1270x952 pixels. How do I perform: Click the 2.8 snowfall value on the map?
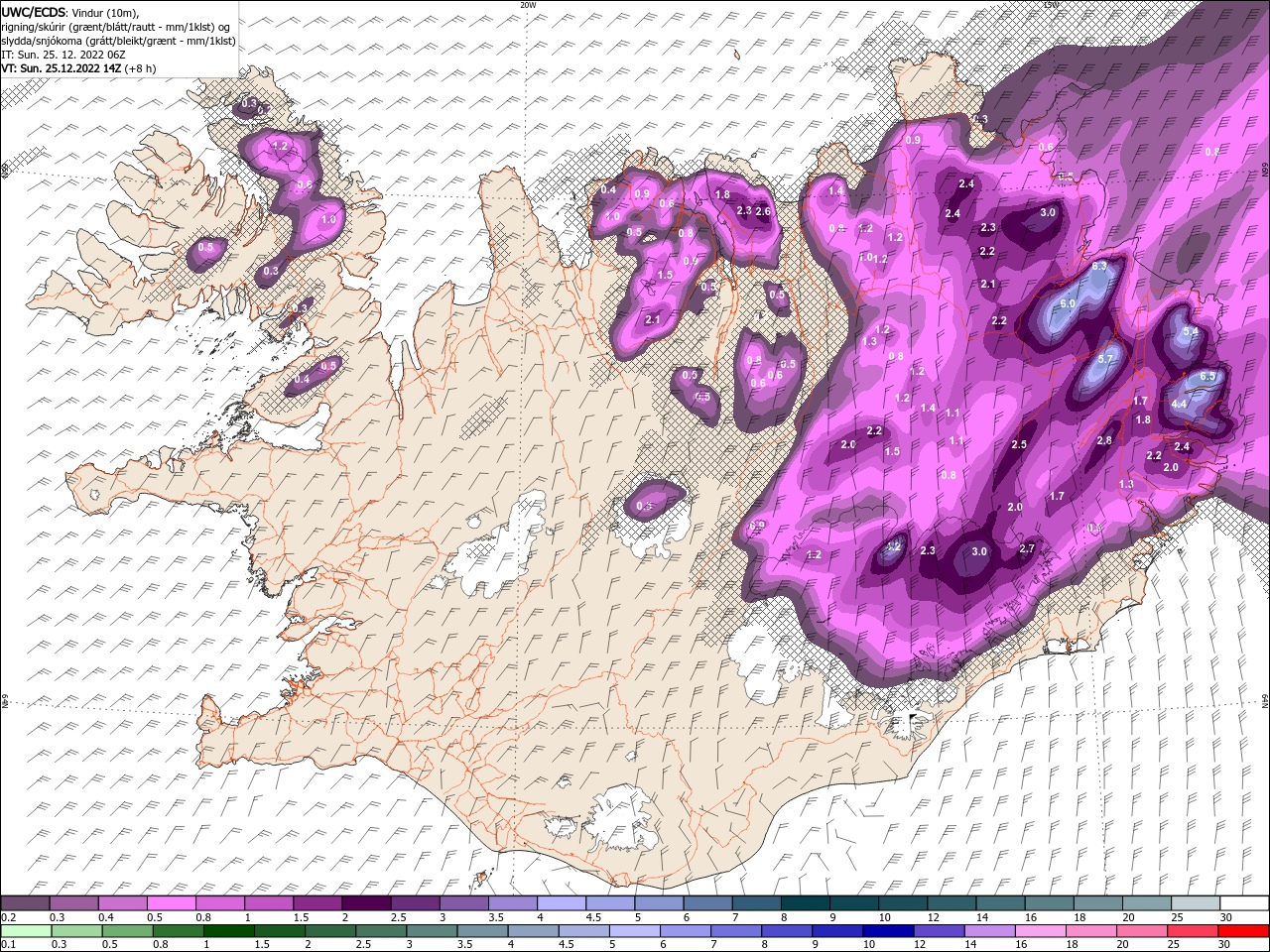coord(1104,440)
